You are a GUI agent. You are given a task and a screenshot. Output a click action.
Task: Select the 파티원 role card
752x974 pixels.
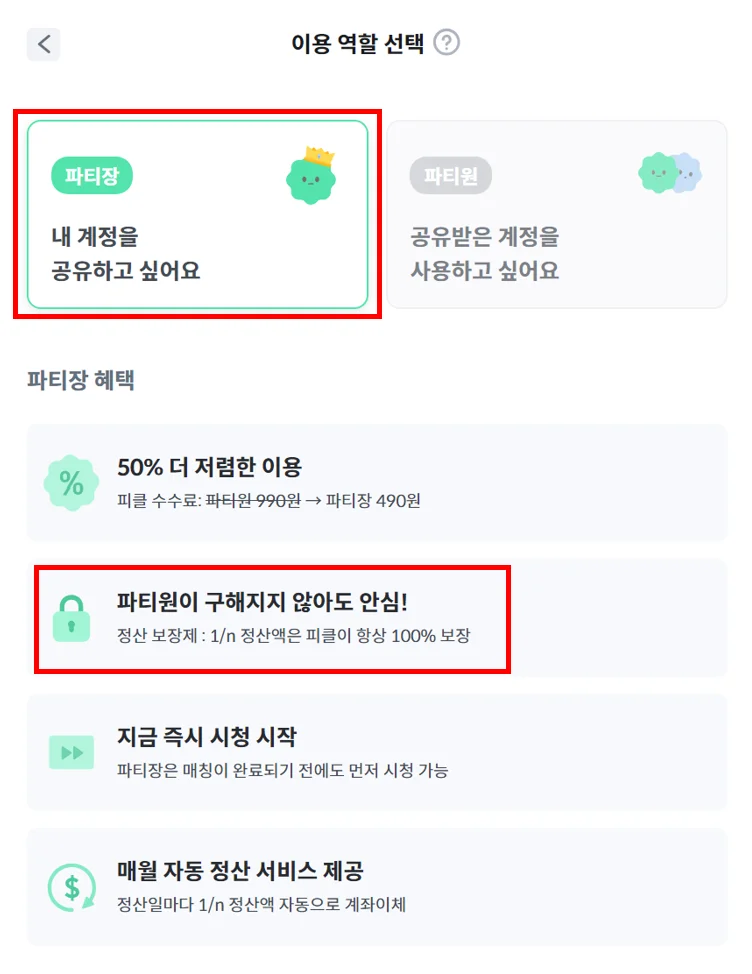pos(557,214)
